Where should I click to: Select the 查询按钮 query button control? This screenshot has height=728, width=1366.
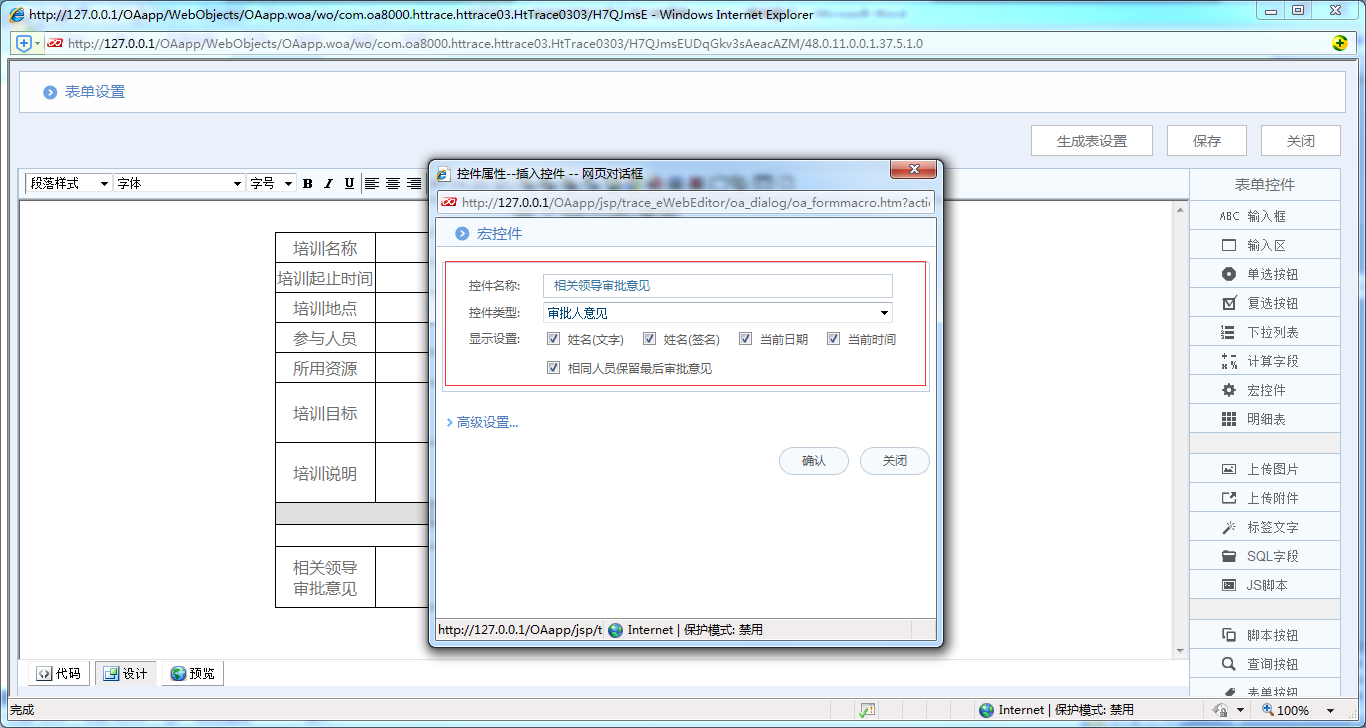coord(1265,663)
